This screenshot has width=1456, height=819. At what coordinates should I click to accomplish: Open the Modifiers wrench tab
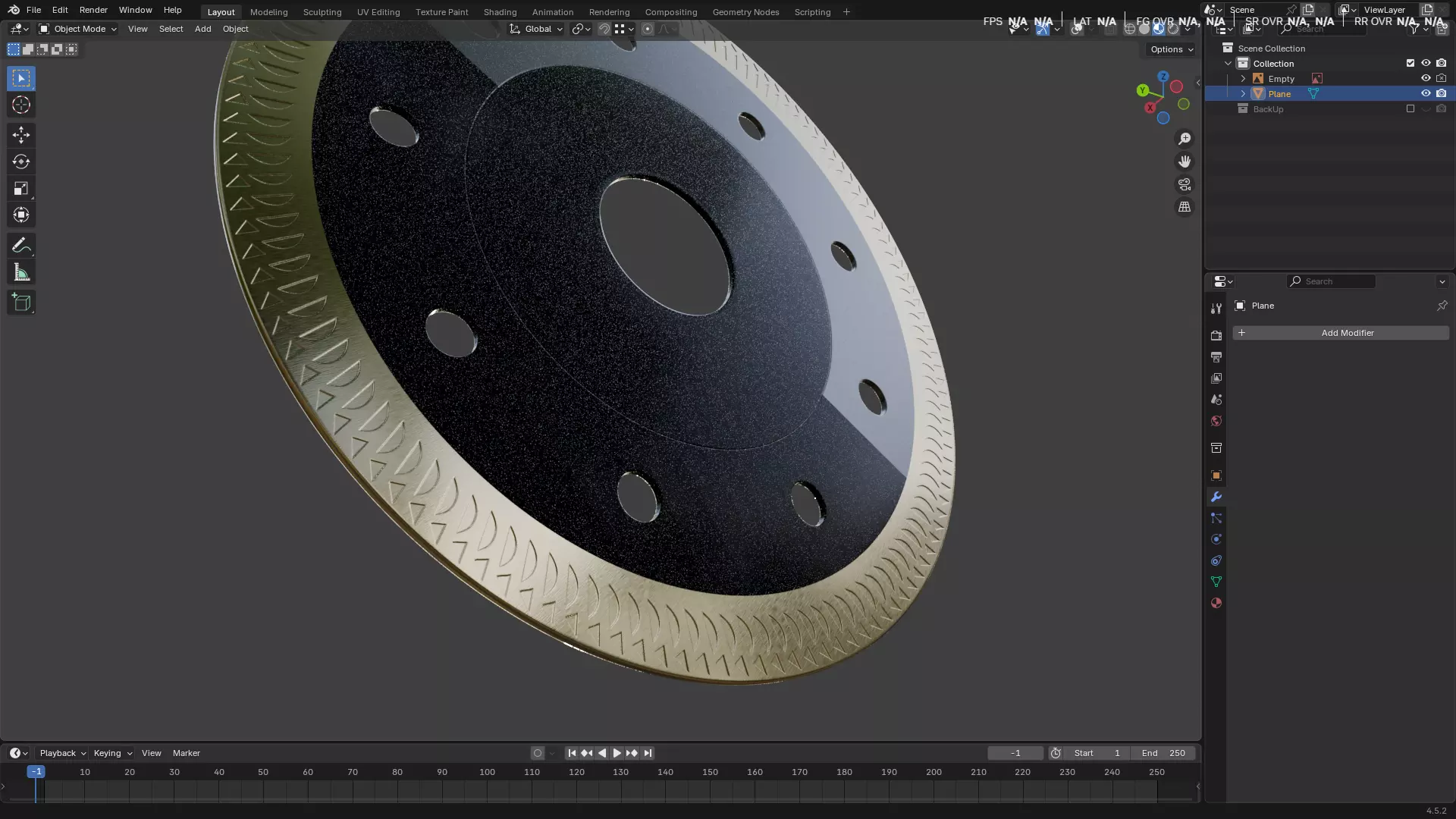coord(1216,497)
